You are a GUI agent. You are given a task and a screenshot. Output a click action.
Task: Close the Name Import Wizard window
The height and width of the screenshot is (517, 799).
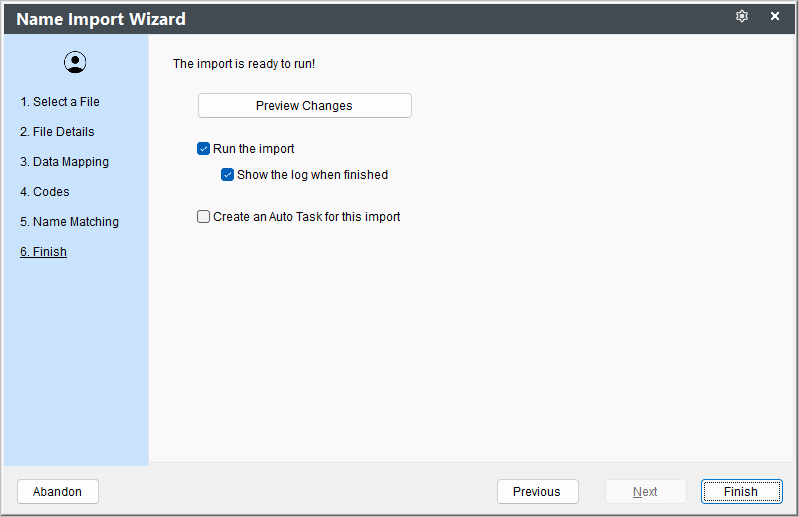[775, 16]
